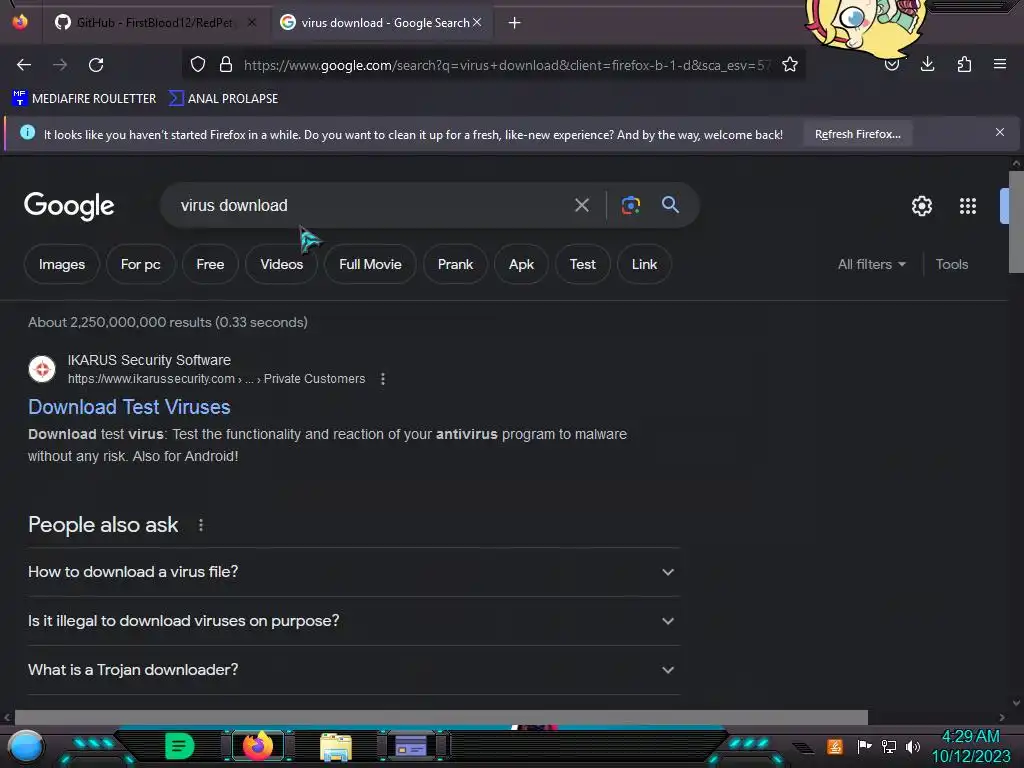The width and height of the screenshot is (1024, 768).
Task: Filter results by Videos
Action: (x=281, y=264)
